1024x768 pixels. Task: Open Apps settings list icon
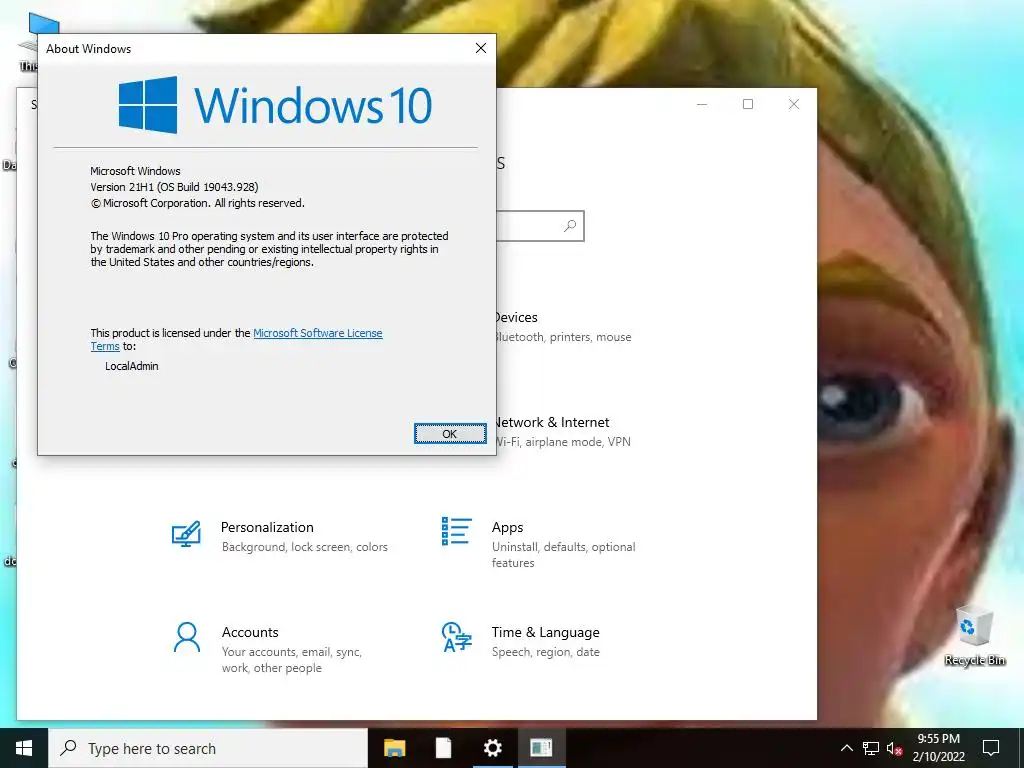[456, 532]
